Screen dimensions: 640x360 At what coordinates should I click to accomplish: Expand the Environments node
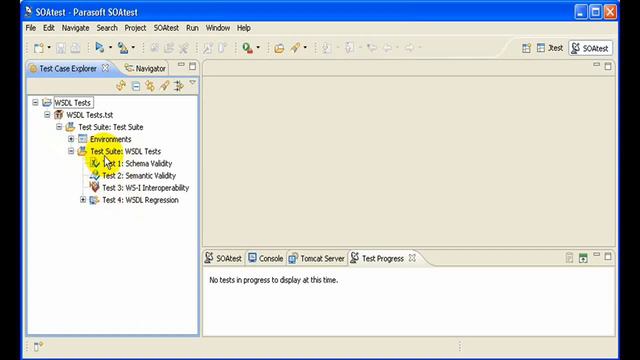71,139
